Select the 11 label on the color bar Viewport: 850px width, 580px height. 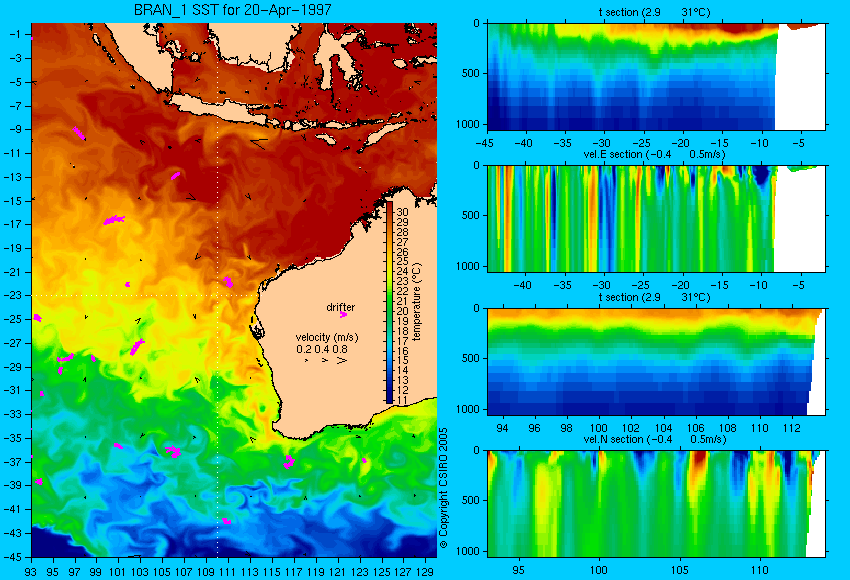pos(402,400)
